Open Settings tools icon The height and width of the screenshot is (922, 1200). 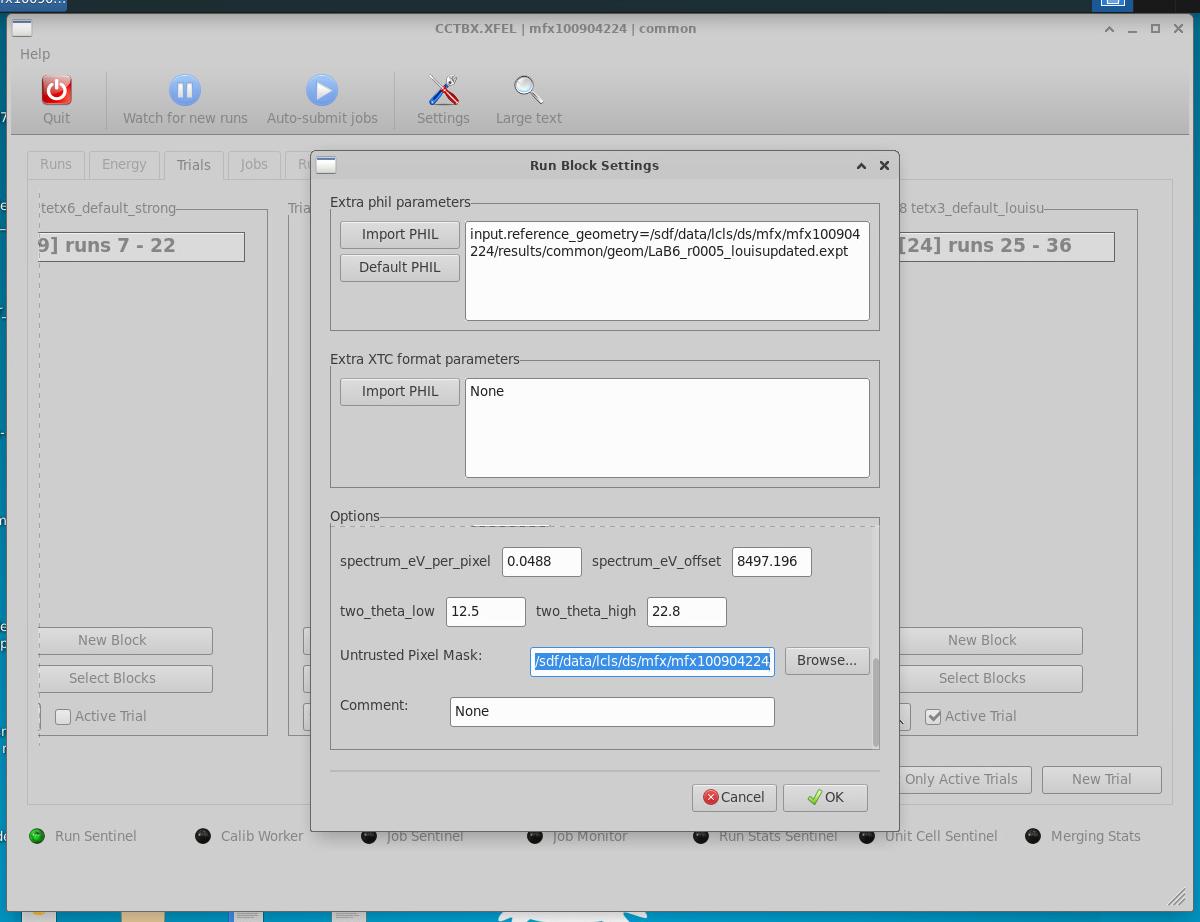click(x=443, y=90)
